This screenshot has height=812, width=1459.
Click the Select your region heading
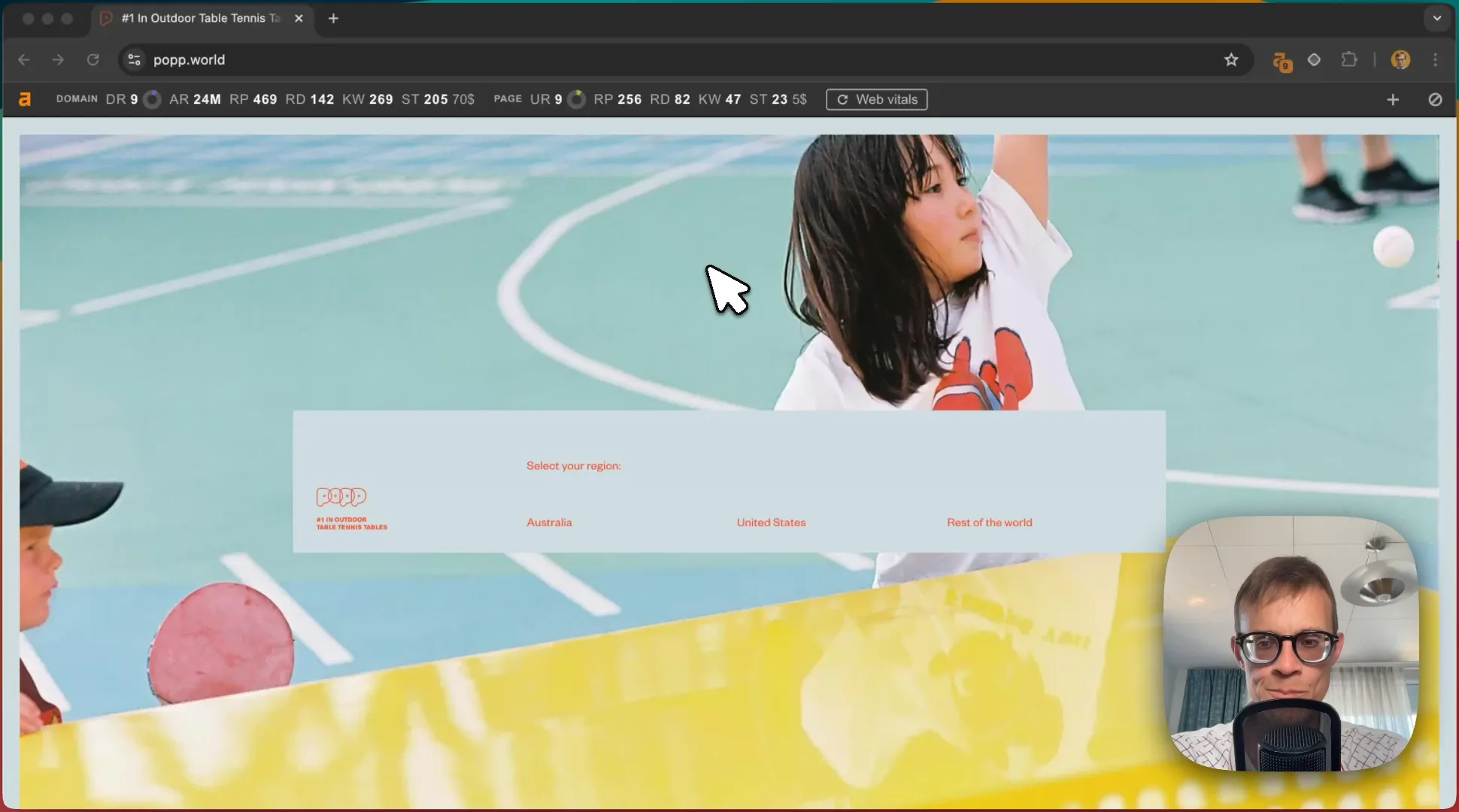(x=573, y=466)
